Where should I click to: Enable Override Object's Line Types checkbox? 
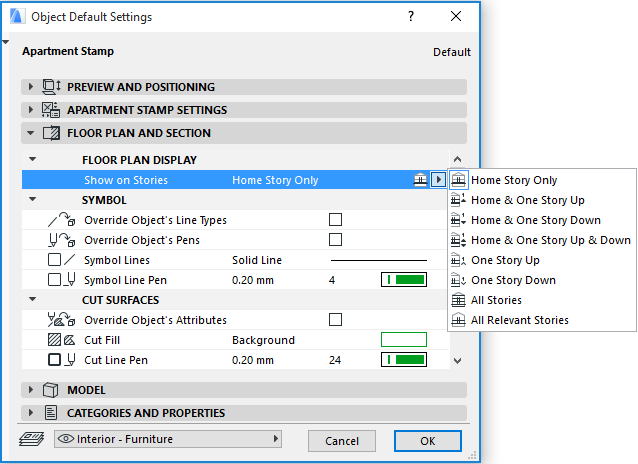pos(336,220)
